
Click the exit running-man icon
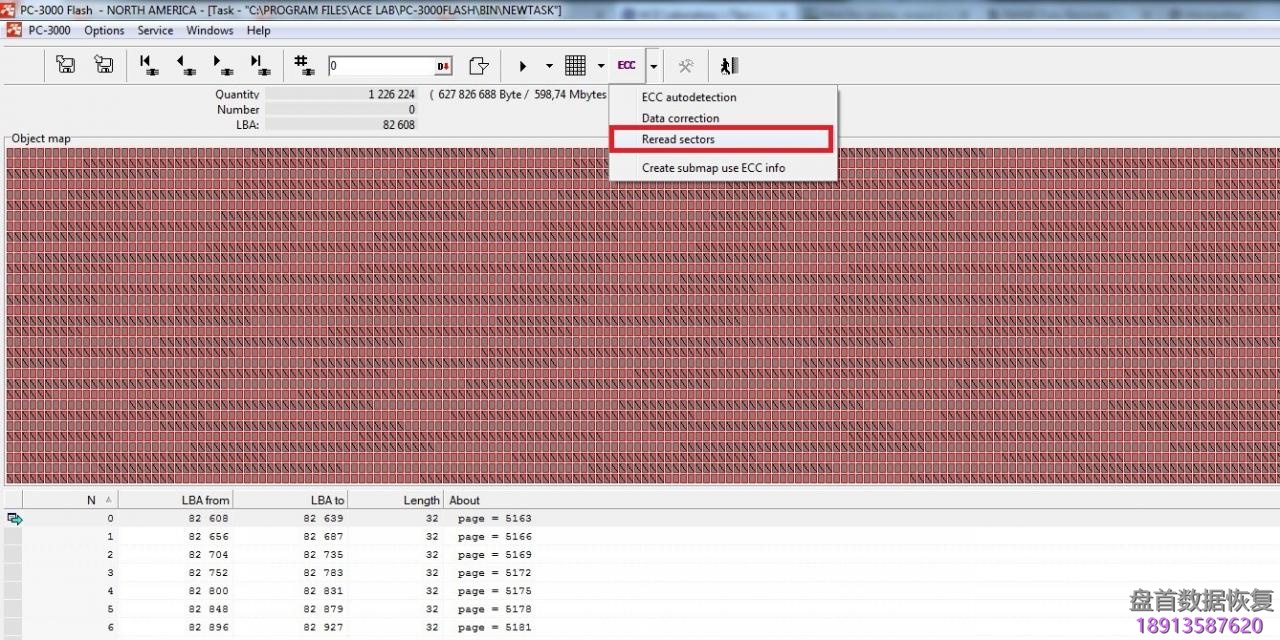click(x=729, y=65)
